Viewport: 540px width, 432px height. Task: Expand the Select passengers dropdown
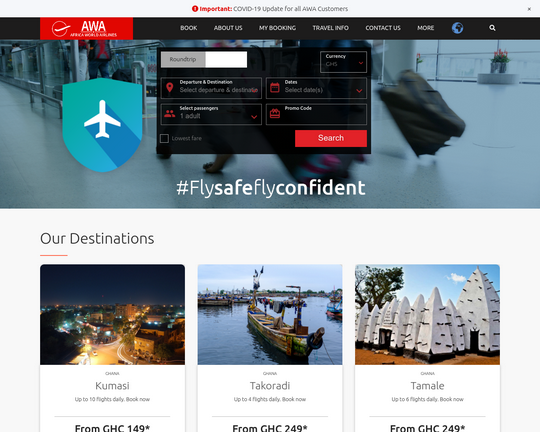pyautogui.click(x=211, y=114)
